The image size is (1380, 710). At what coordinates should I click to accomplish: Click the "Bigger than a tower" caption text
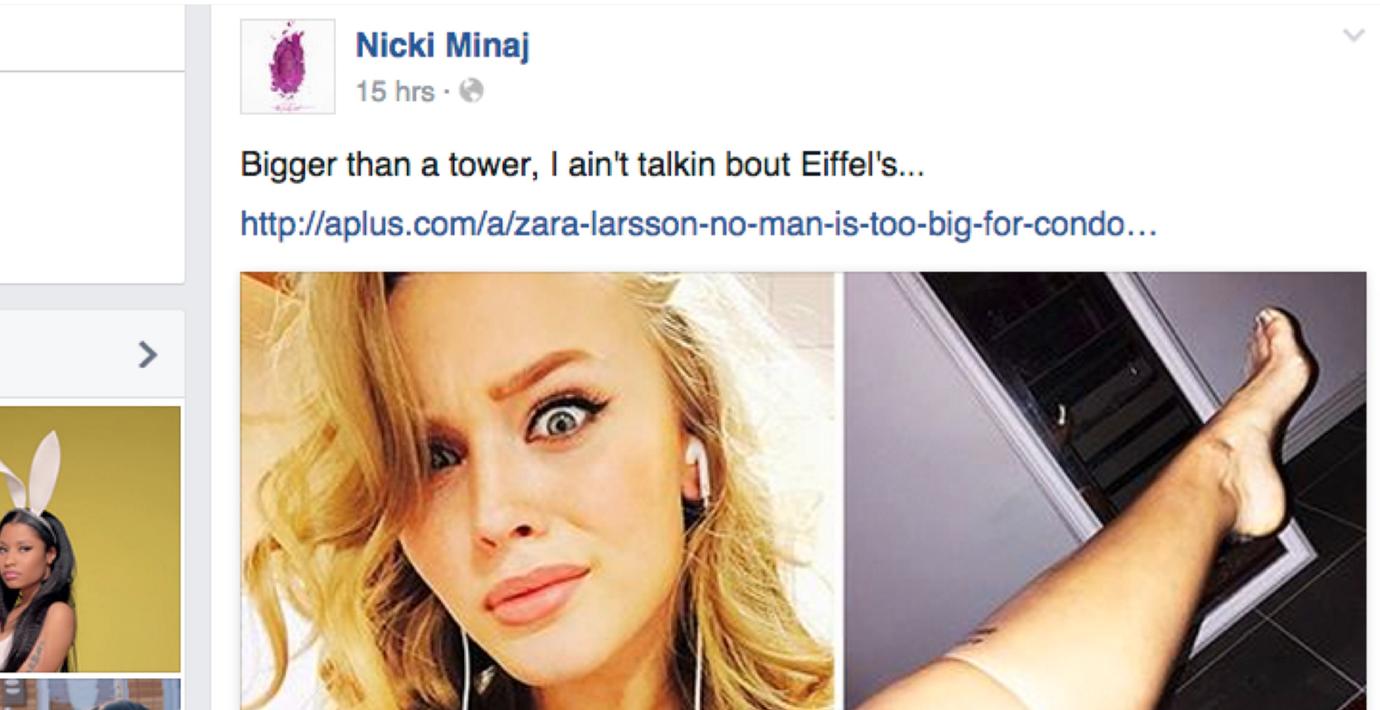(x=582, y=166)
